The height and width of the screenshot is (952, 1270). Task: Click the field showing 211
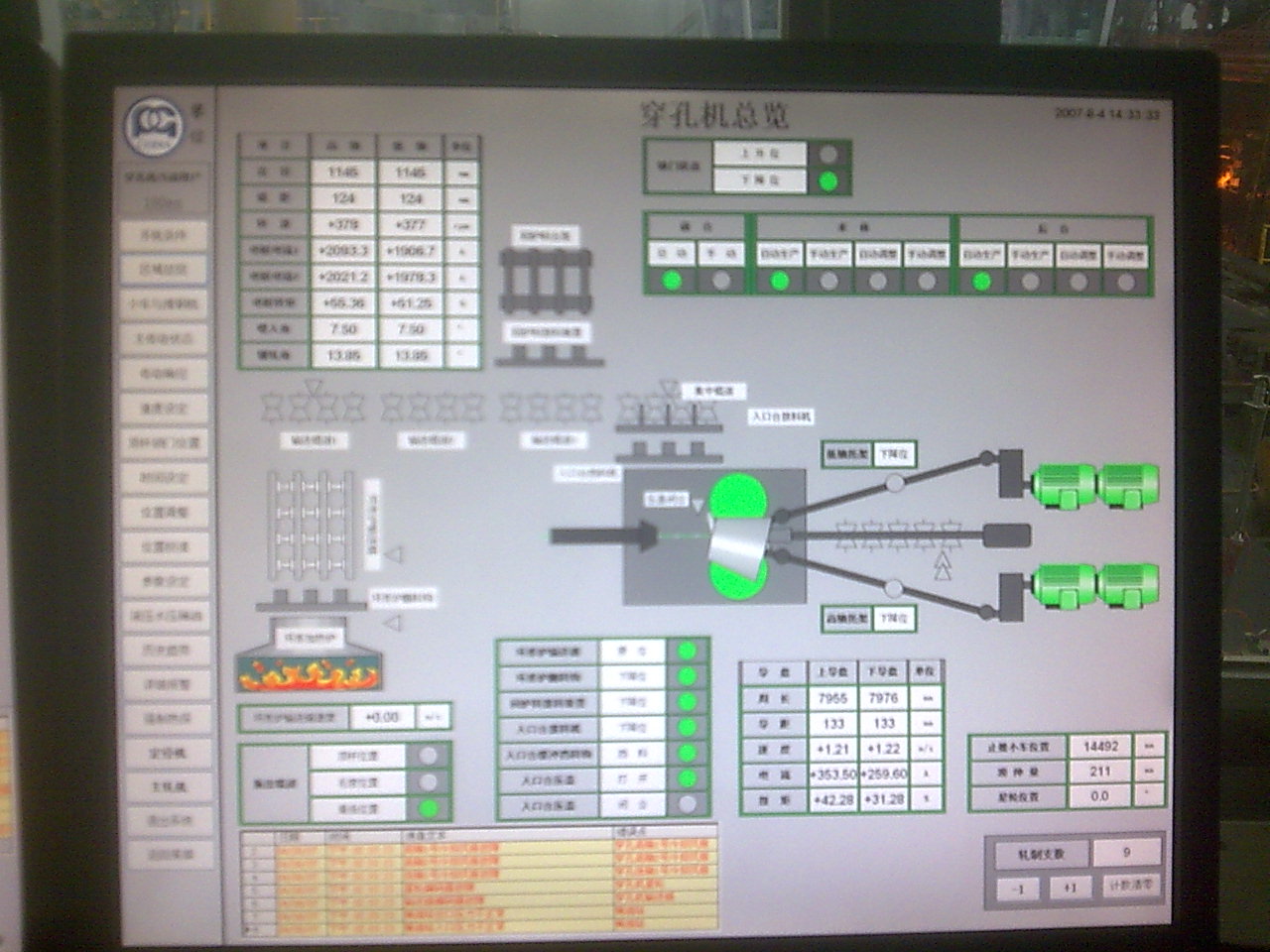click(1101, 772)
